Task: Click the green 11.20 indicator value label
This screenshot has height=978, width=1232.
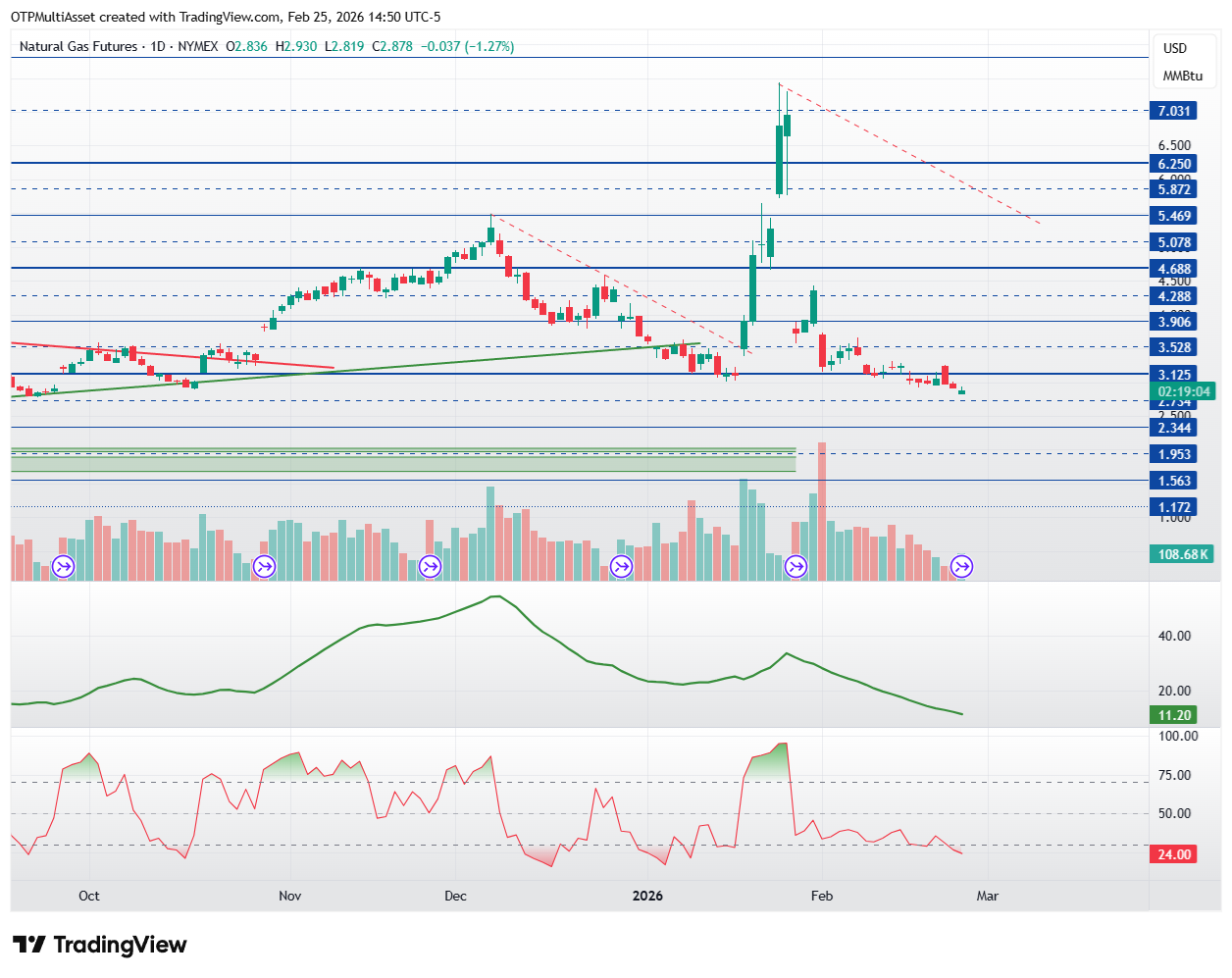Action: click(1174, 715)
